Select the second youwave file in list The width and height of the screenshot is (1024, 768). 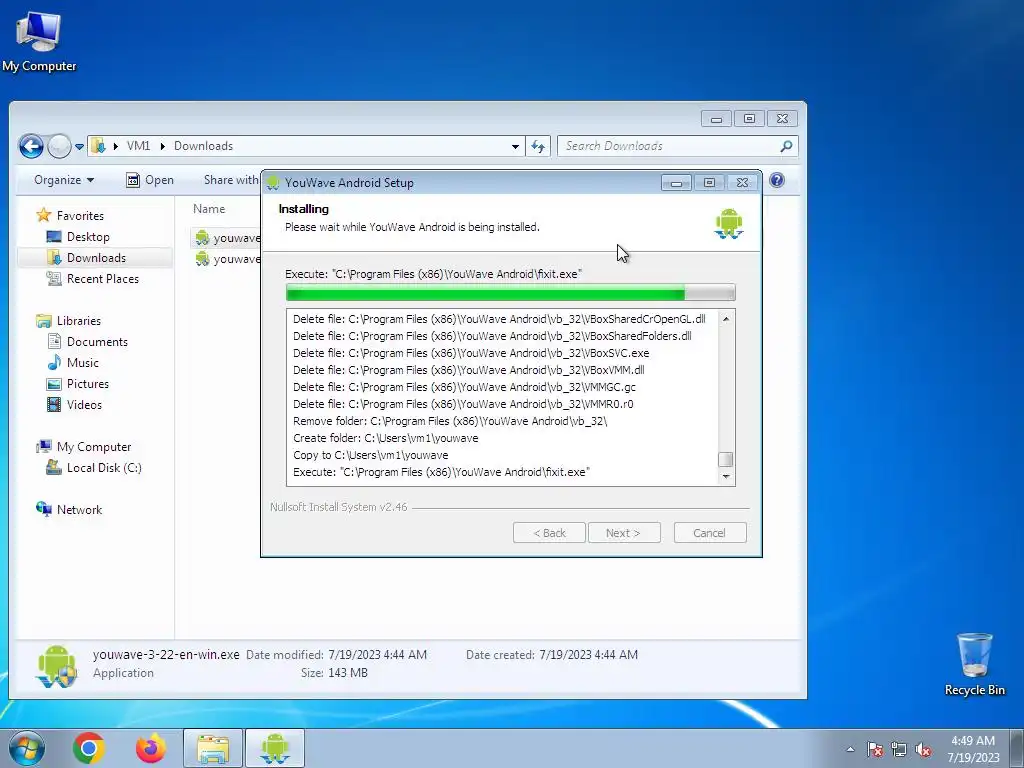(228, 259)
